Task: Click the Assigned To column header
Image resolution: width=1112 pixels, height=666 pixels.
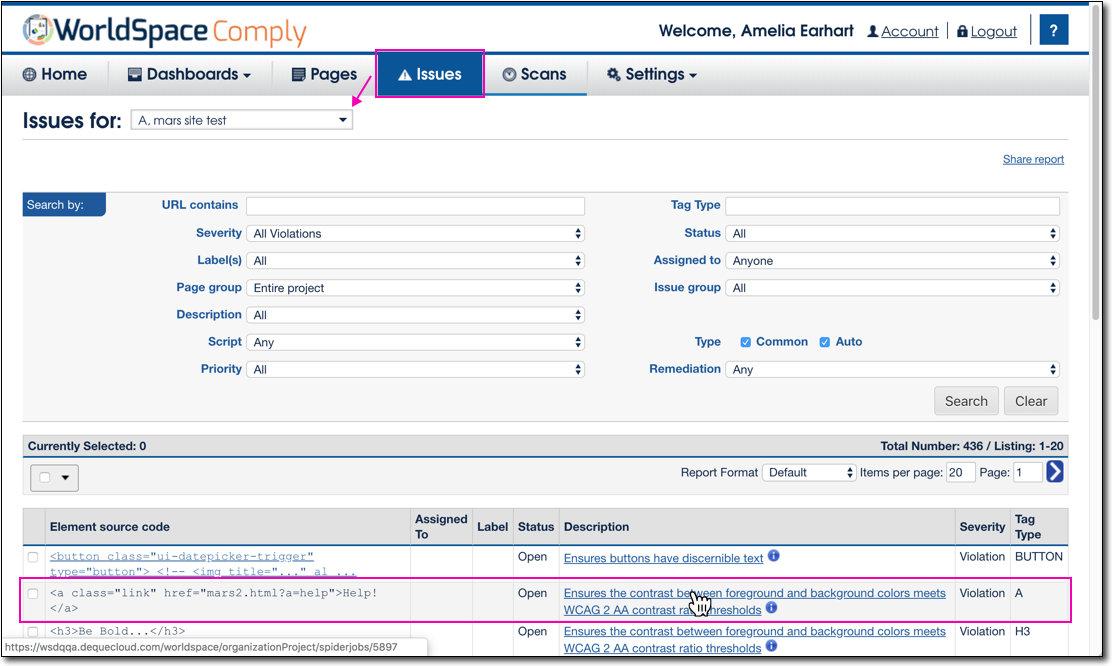Action: (x=441, y=527)
